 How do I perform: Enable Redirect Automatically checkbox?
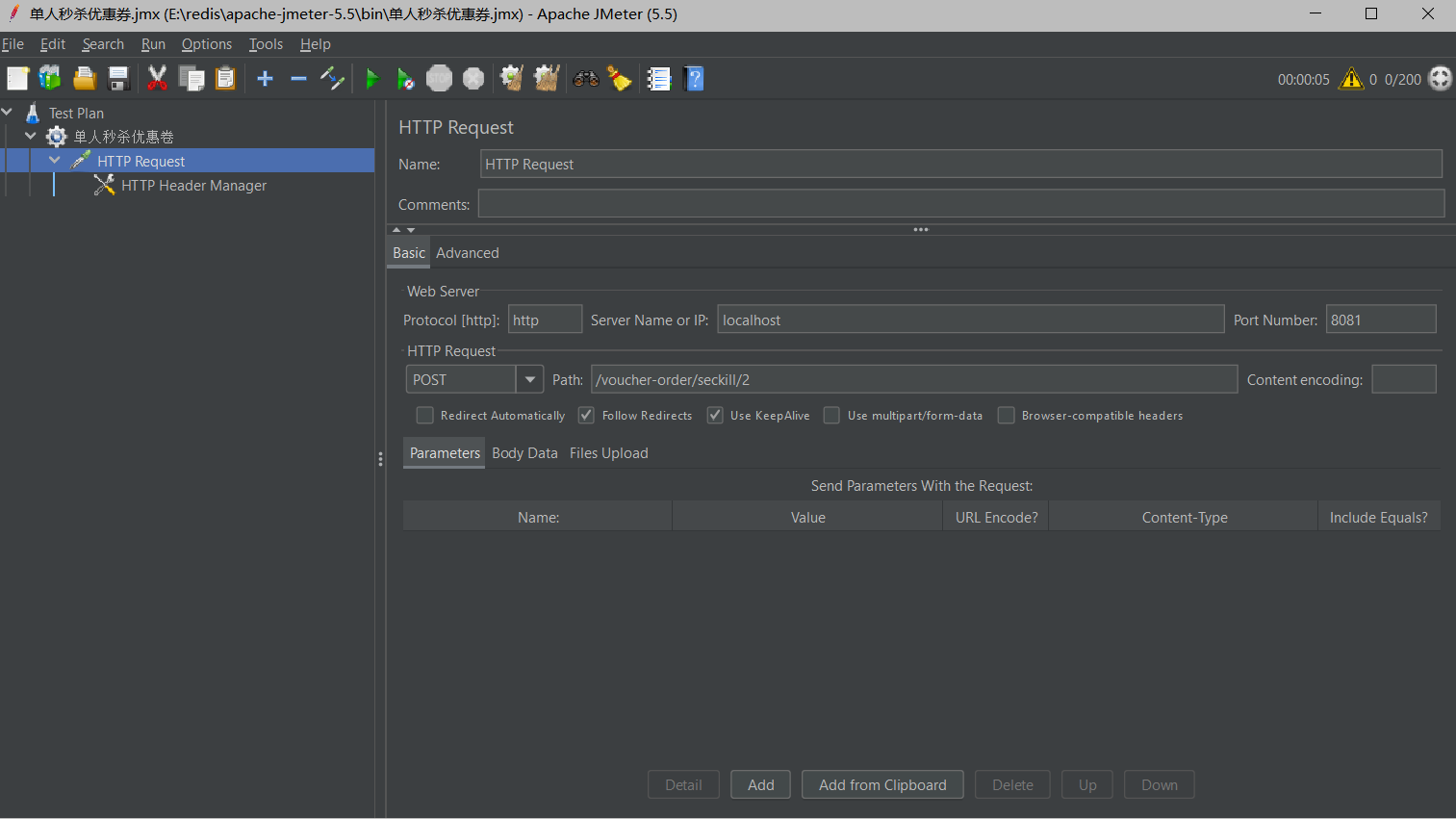tap(424, 415)
